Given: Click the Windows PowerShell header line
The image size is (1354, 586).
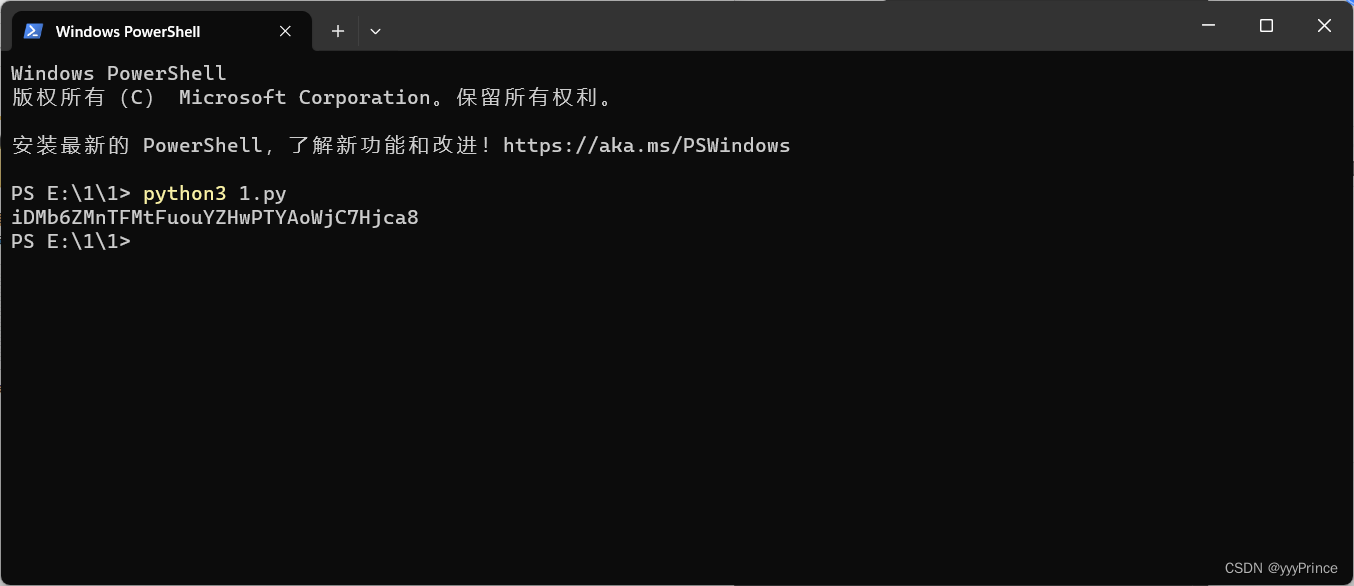Looking at the screenshot, I should tap(117, 73).
